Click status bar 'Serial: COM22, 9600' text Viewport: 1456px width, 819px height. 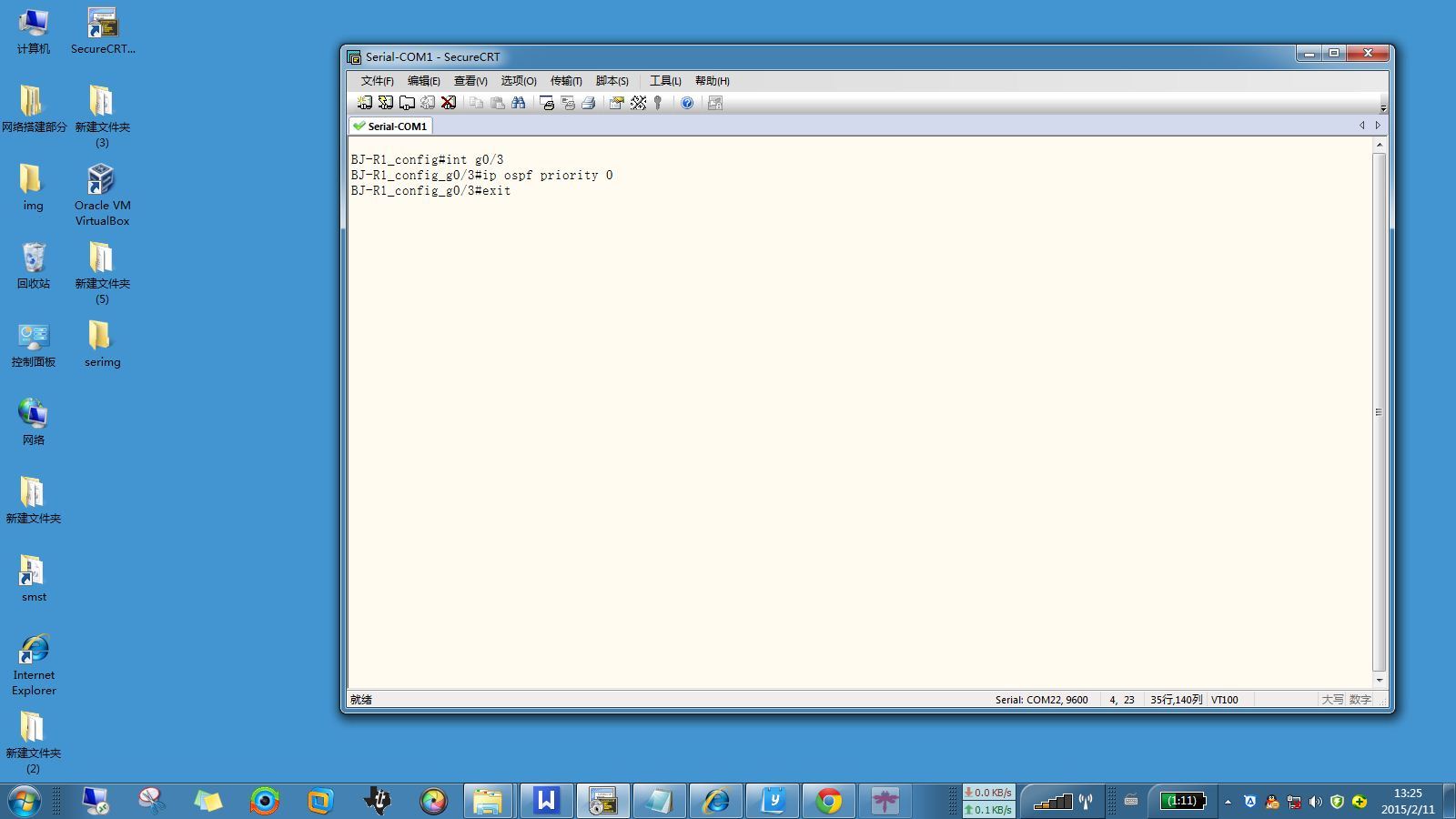tap(1041, 700)
